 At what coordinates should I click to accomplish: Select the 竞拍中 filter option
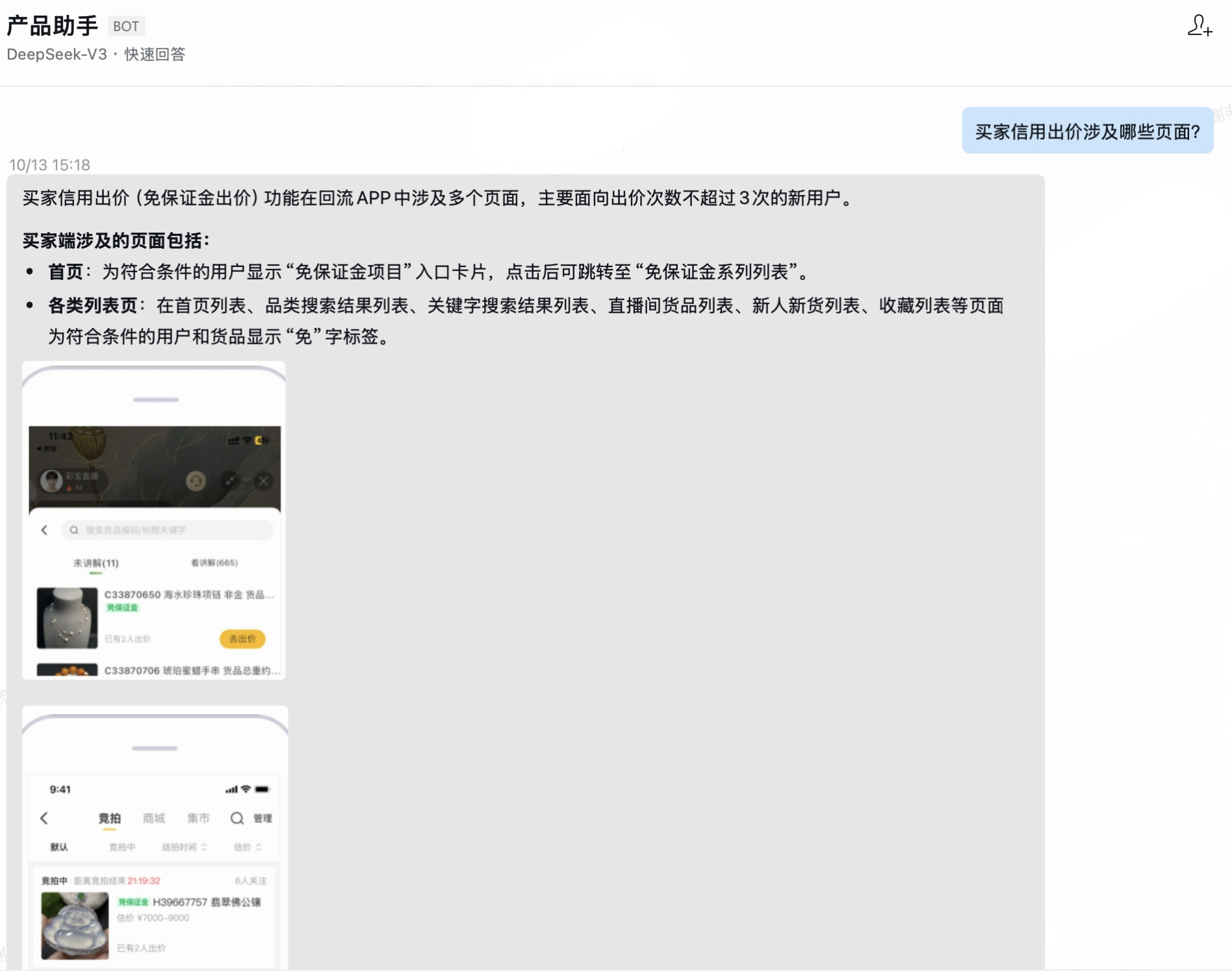tap(122, 847)
